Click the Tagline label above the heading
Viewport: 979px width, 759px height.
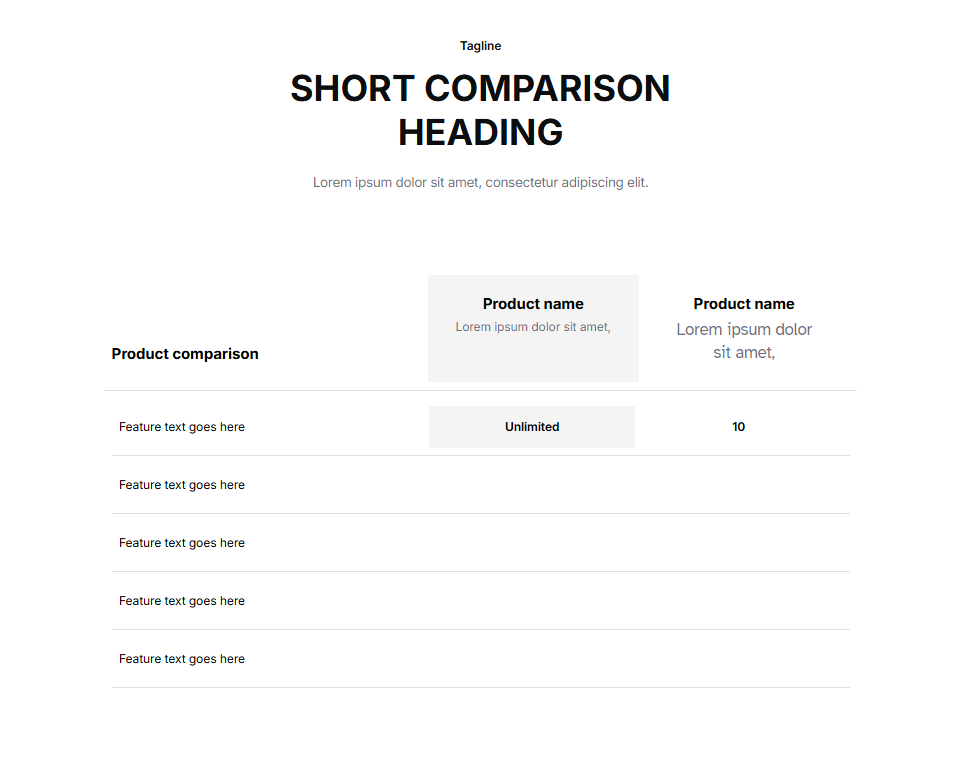480,46
